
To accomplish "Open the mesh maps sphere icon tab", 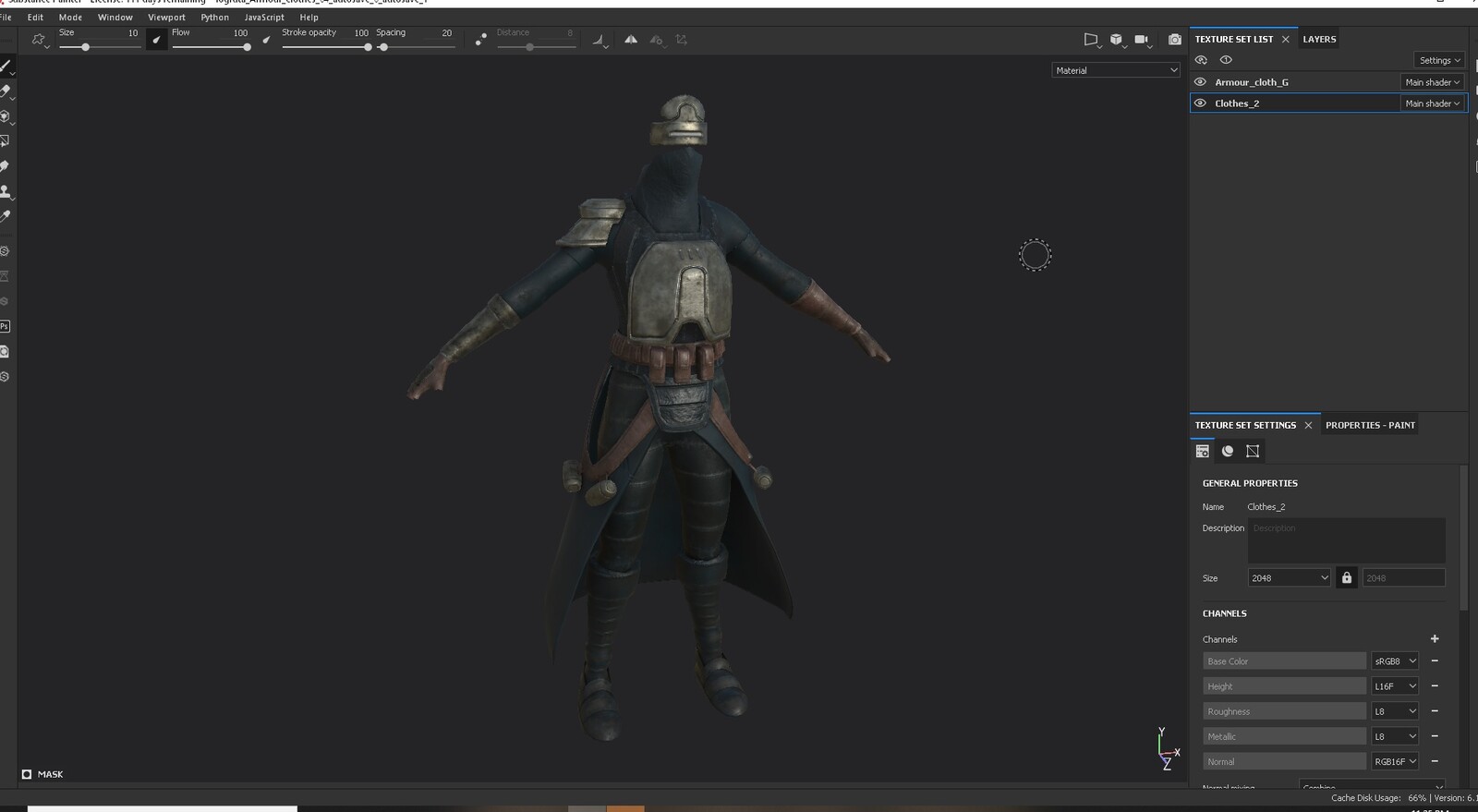I will (x=1228, y=451).
